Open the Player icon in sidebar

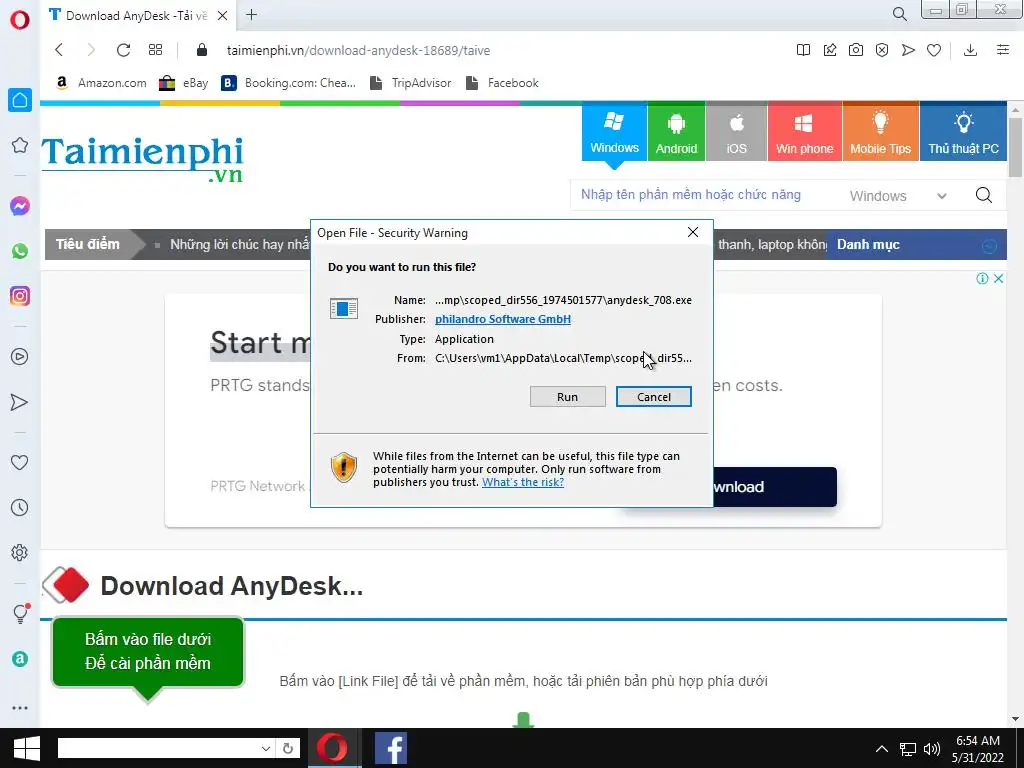point(20,357)
